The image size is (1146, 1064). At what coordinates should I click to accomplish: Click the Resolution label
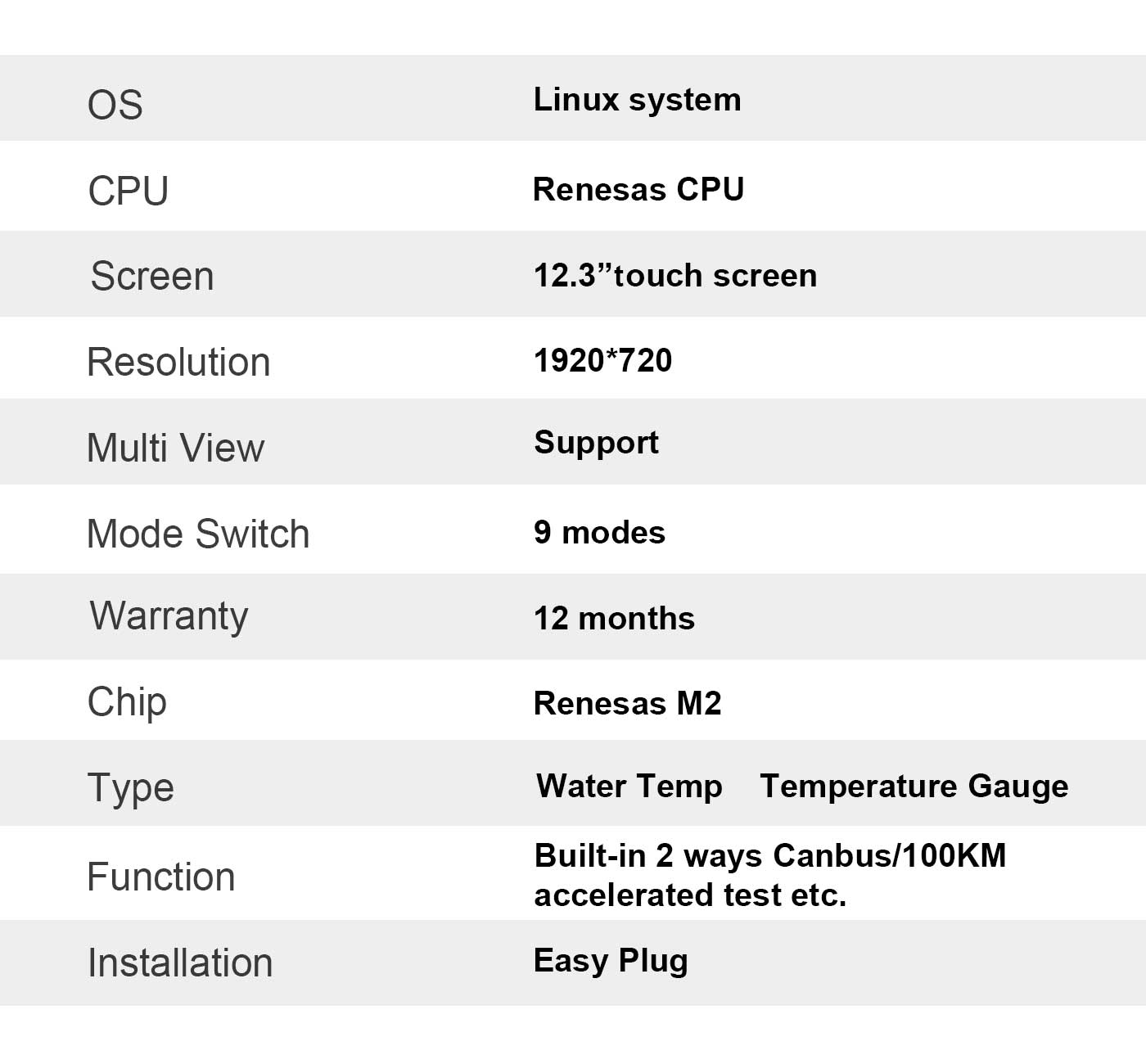[178, 362]
